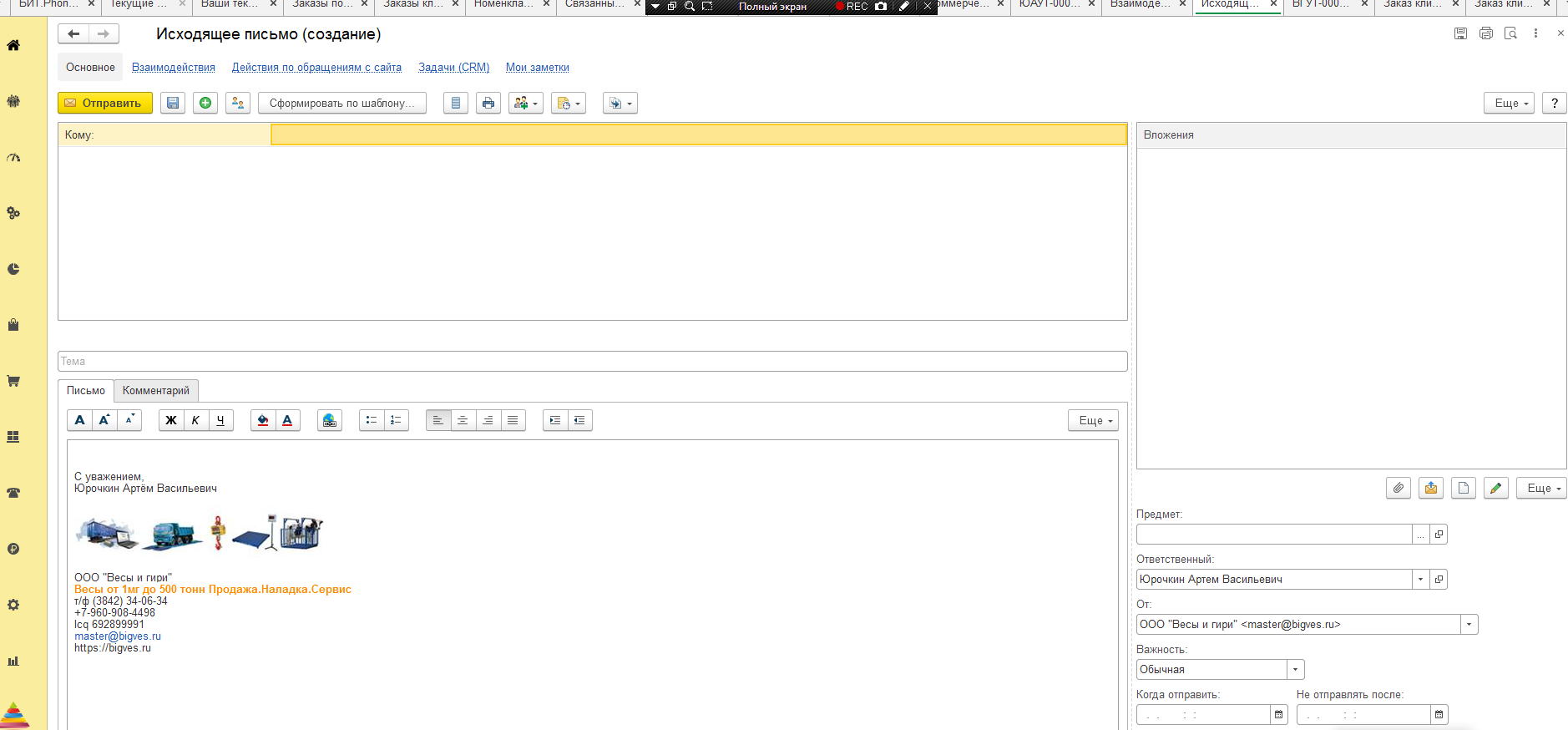The height and width of the screenshot is (730, 1568).
Task: Click the print icon in the toolbar
Action: (x=488, y=103)
